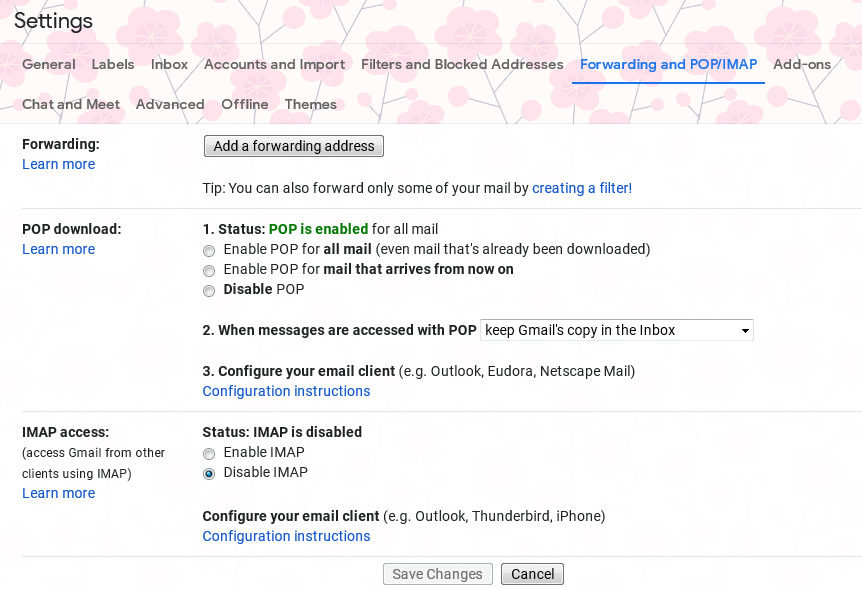862x589 pixels.
Task: Go to the Inbox settings tab
Action: [x=169, y=64]
